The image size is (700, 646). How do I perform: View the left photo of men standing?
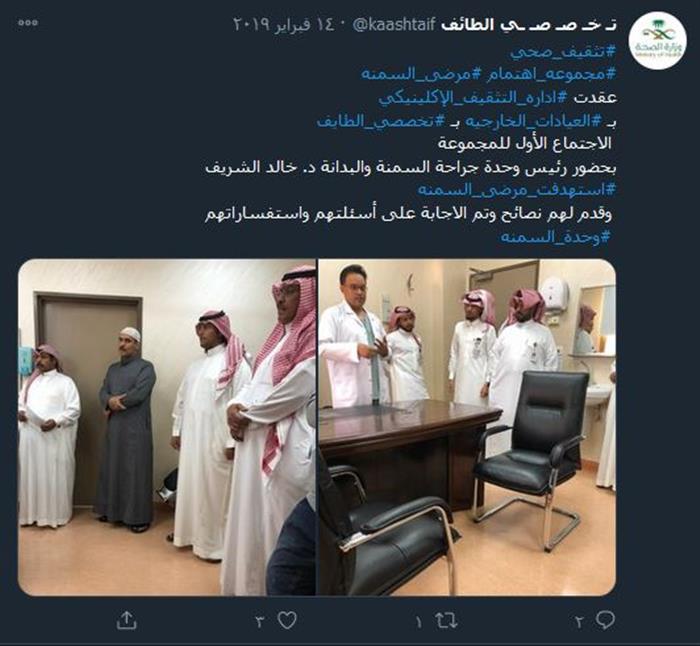167,427
